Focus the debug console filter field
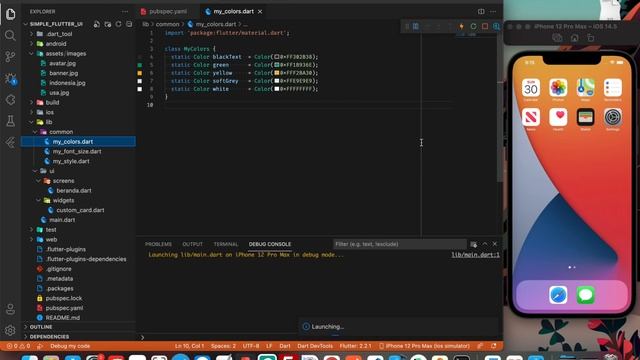The width and height of the screenshot is (640, 360). coord(400,244)
